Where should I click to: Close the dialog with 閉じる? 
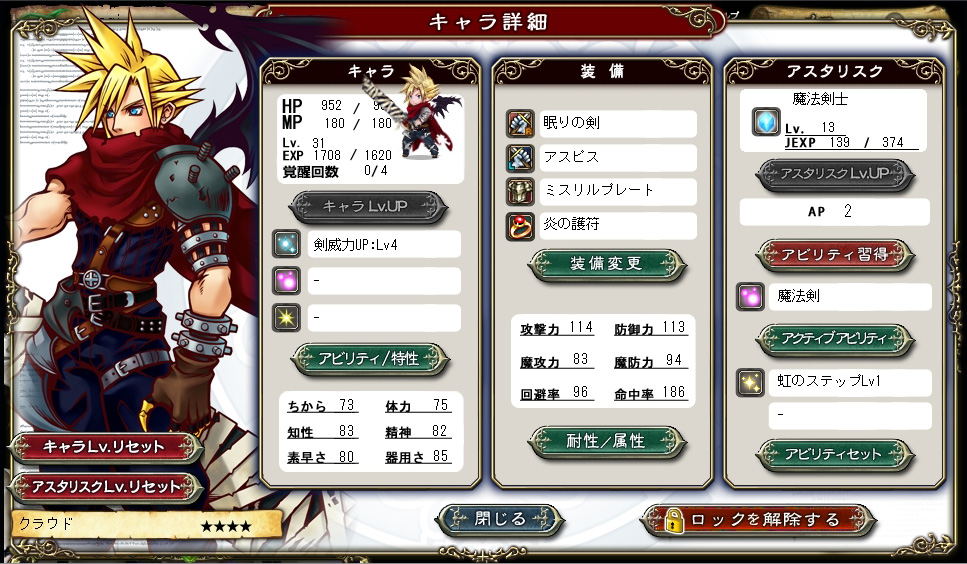[500, 520]
